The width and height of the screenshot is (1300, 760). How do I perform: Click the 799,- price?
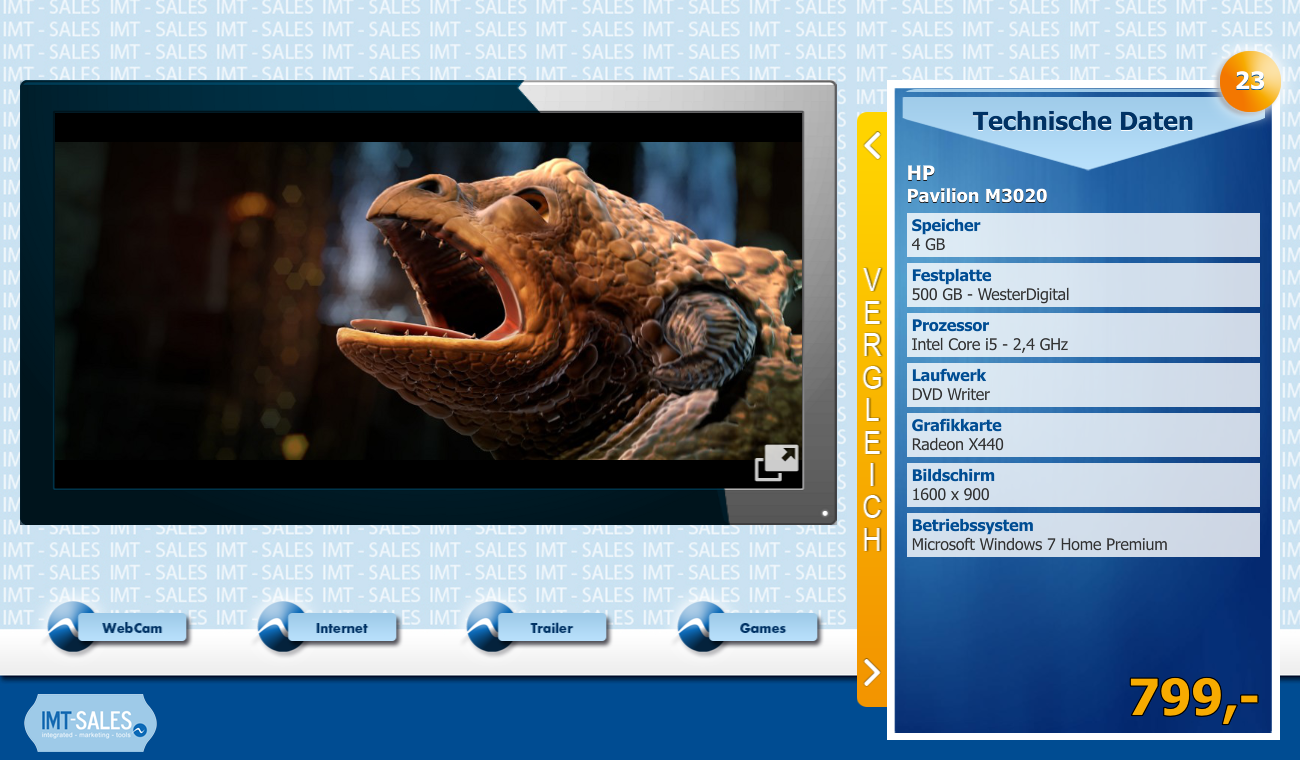(1193, 698)
